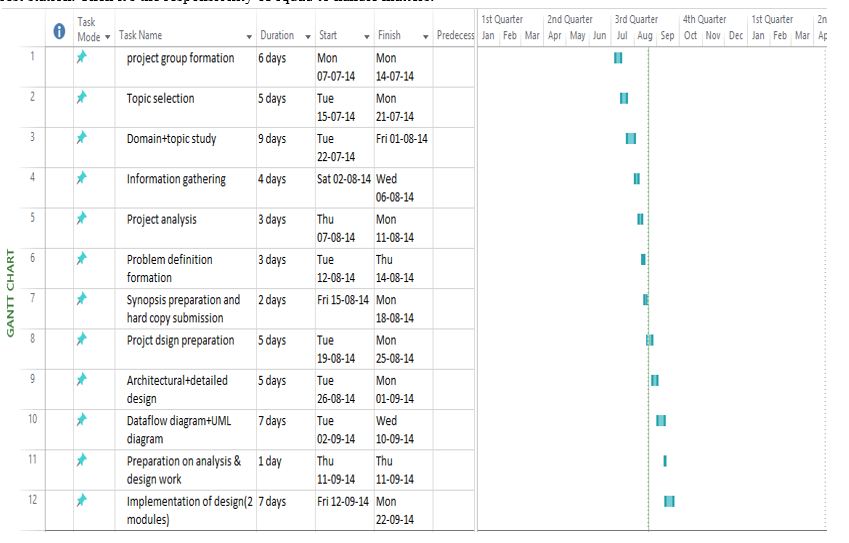Click task name 'project group formation'
849x543 pixels.
tap(180, 58)
